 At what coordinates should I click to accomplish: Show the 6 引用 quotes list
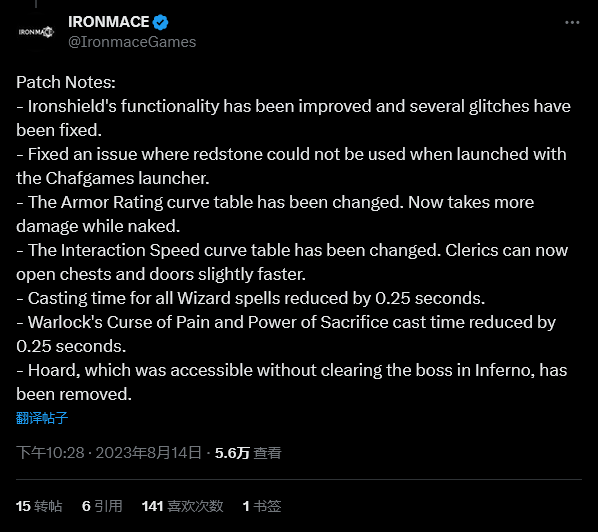coord(102,506)
